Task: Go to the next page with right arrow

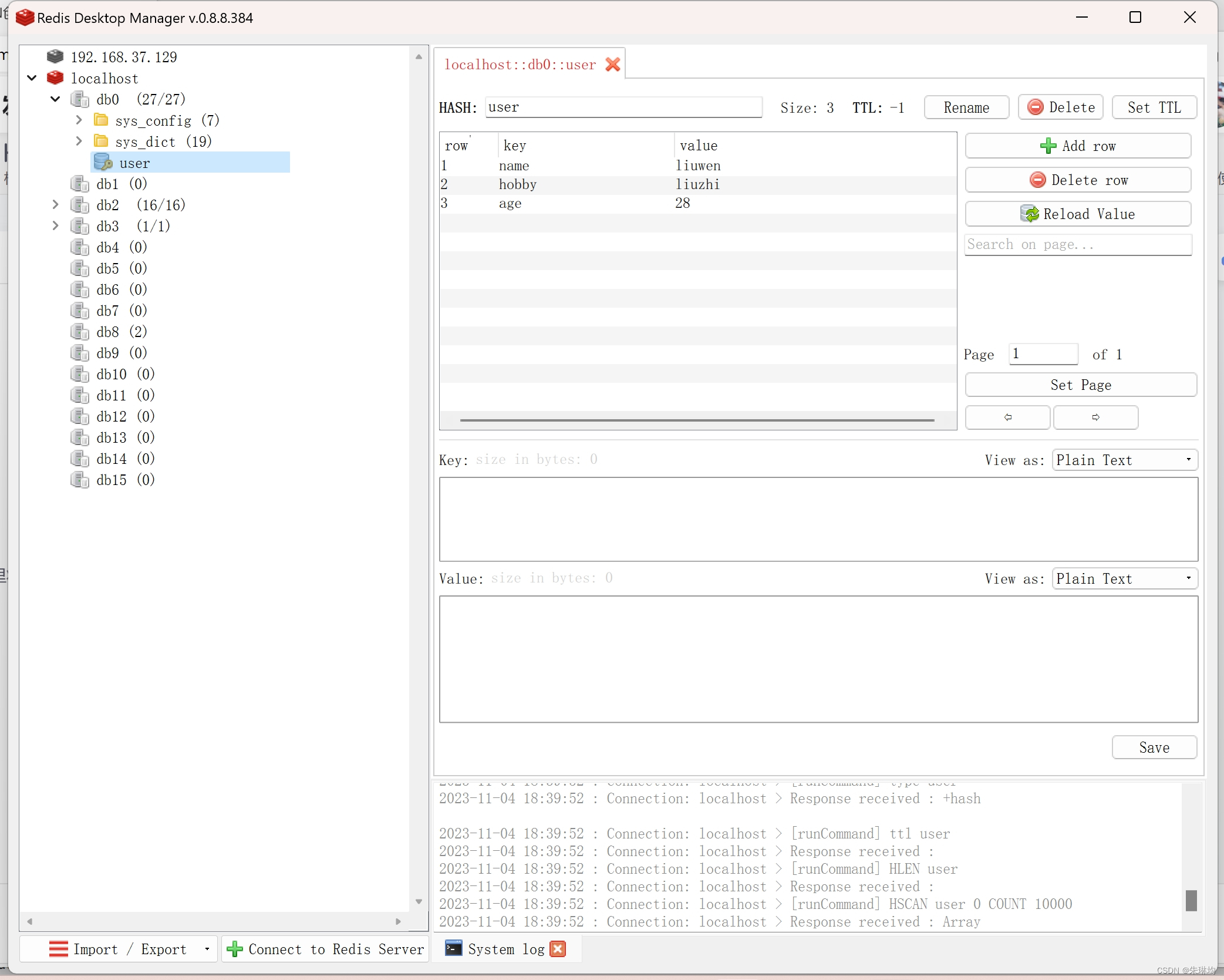Action: pos(1095,417)
